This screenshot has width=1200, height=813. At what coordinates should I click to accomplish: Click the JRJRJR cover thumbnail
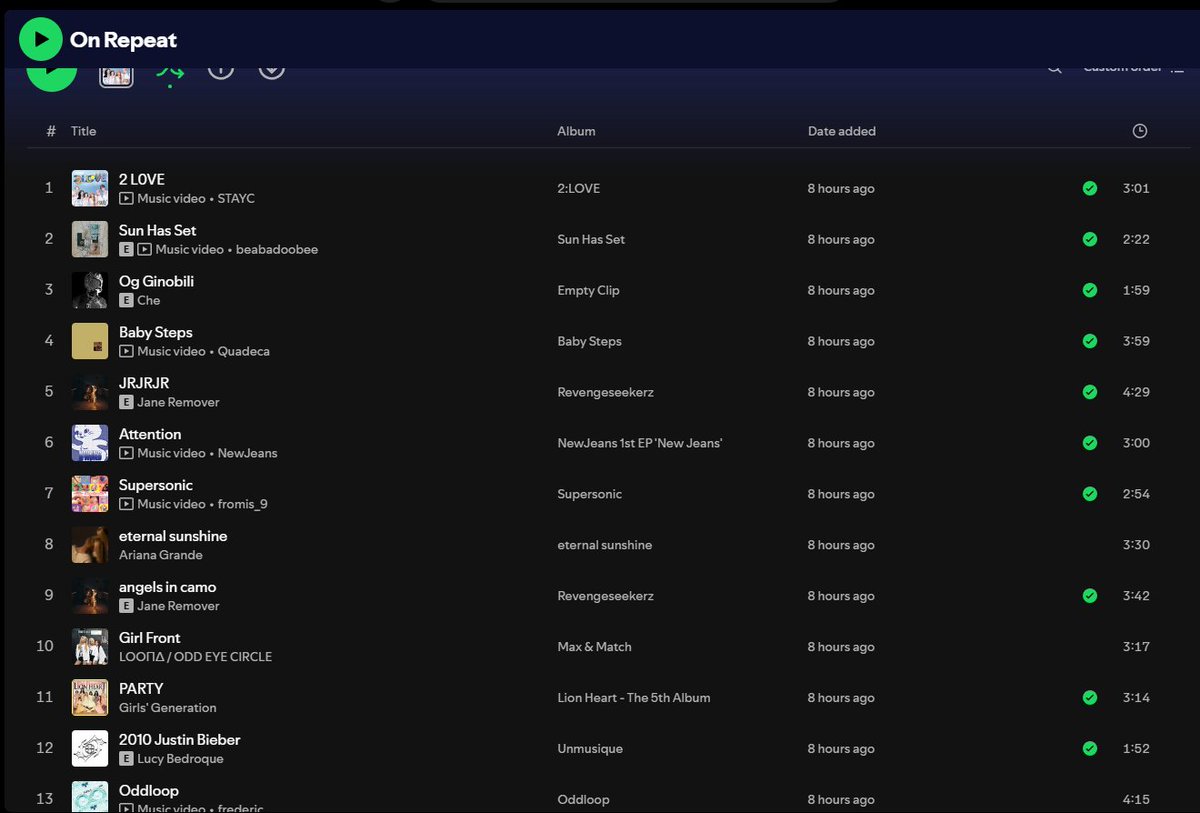pyautogui.click(x=90, y=392)
